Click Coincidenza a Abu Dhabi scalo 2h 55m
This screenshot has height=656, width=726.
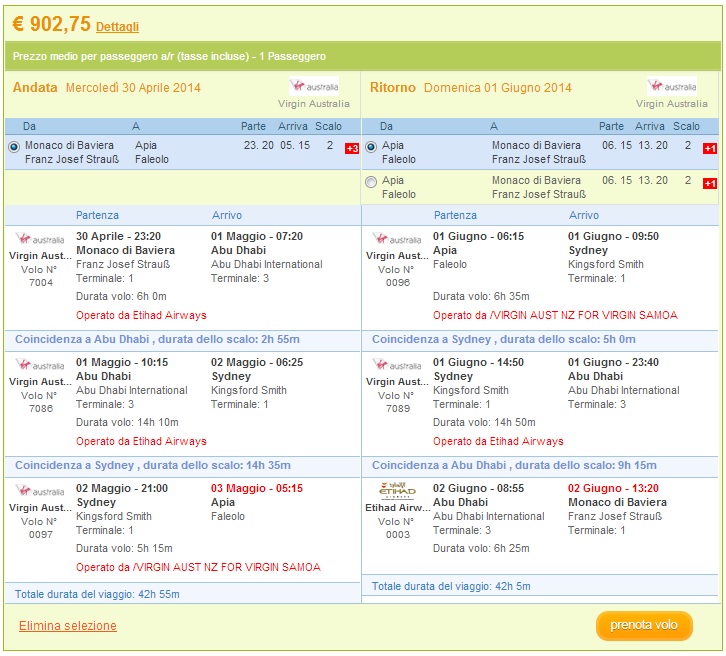tap(157, 339)
